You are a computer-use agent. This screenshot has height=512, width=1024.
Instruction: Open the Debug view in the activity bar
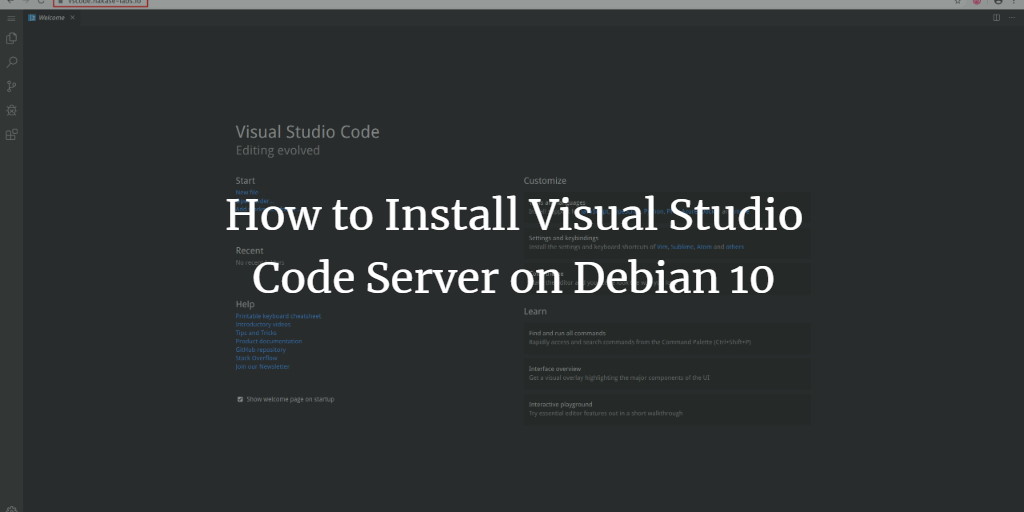coord(11,110)
